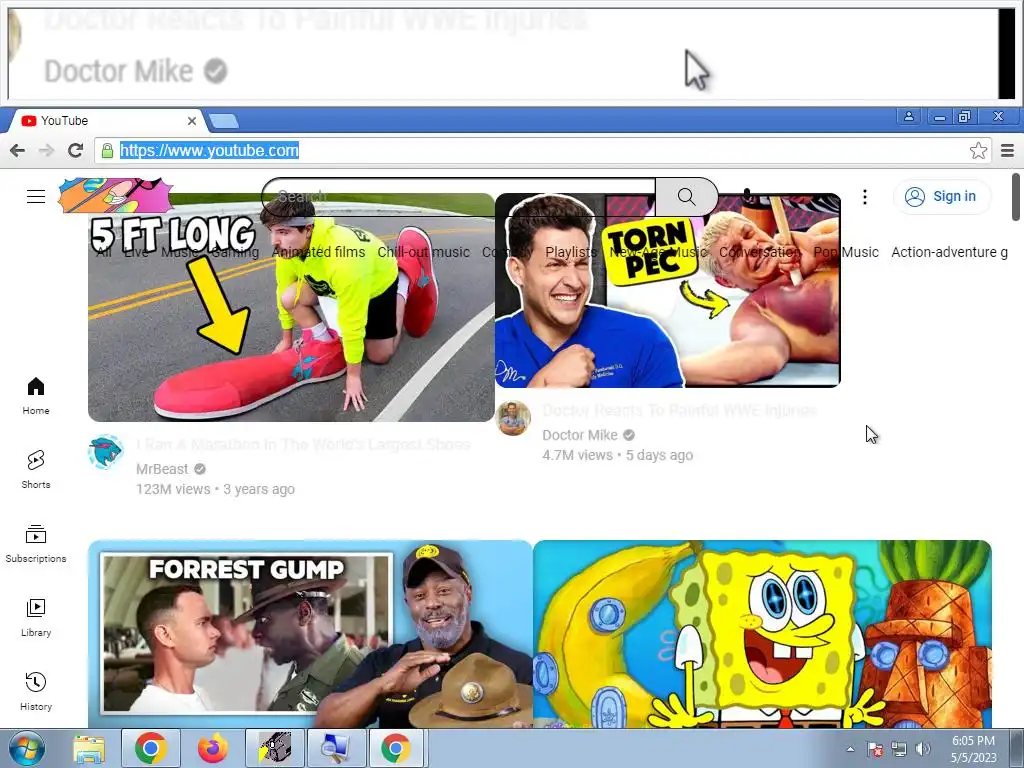Open File Explorer from taskbar
1024x768 pixels.
pos(89,748)
